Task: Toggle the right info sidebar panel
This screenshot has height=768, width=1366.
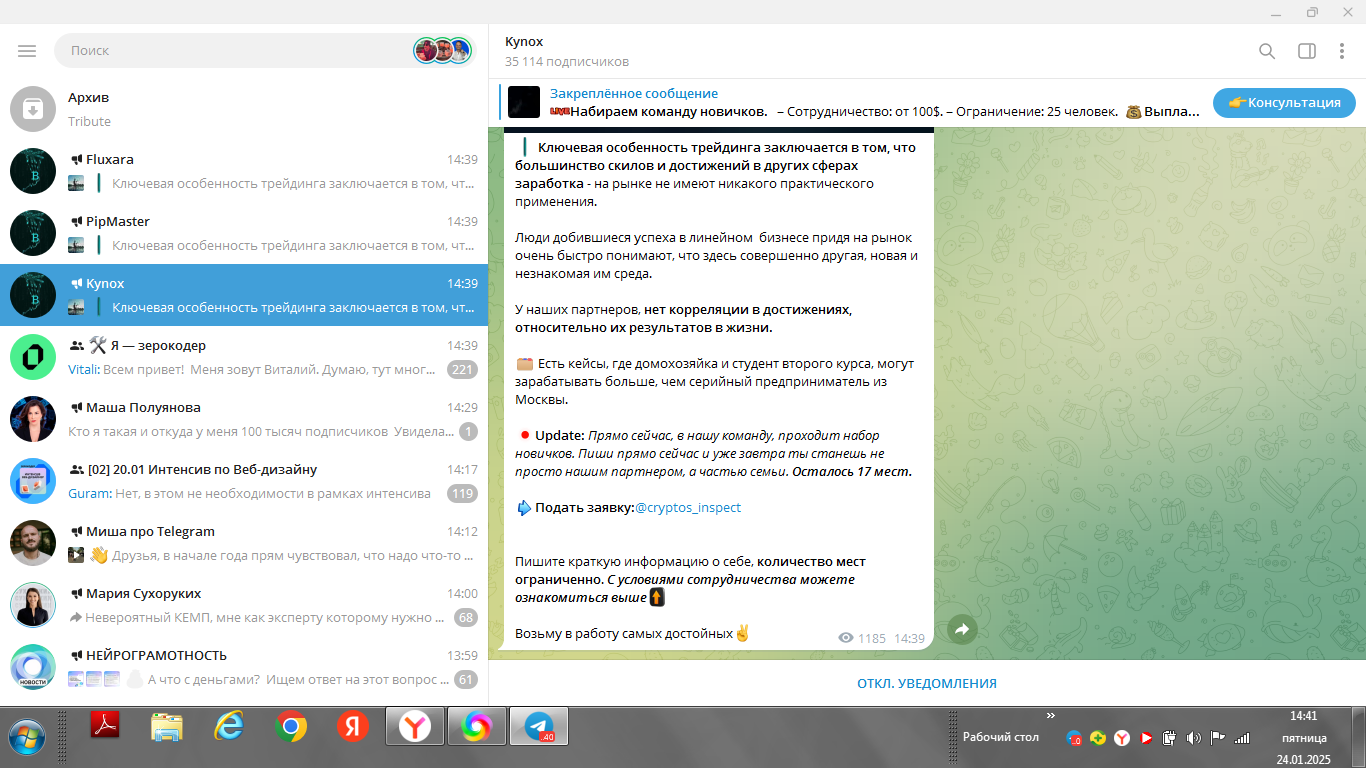Action: pyautogui.click(x=1306, y=51)
